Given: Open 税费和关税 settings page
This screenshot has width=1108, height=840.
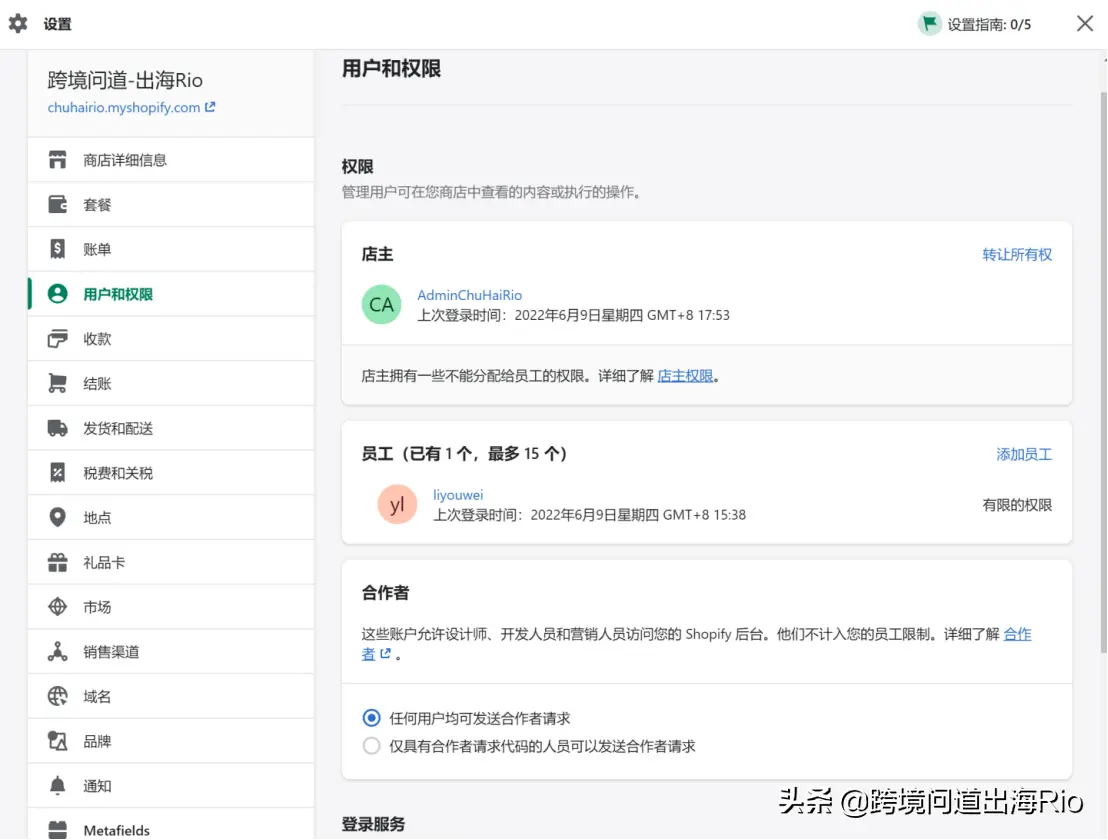Looking at the screenshot, I should point(118,473).
